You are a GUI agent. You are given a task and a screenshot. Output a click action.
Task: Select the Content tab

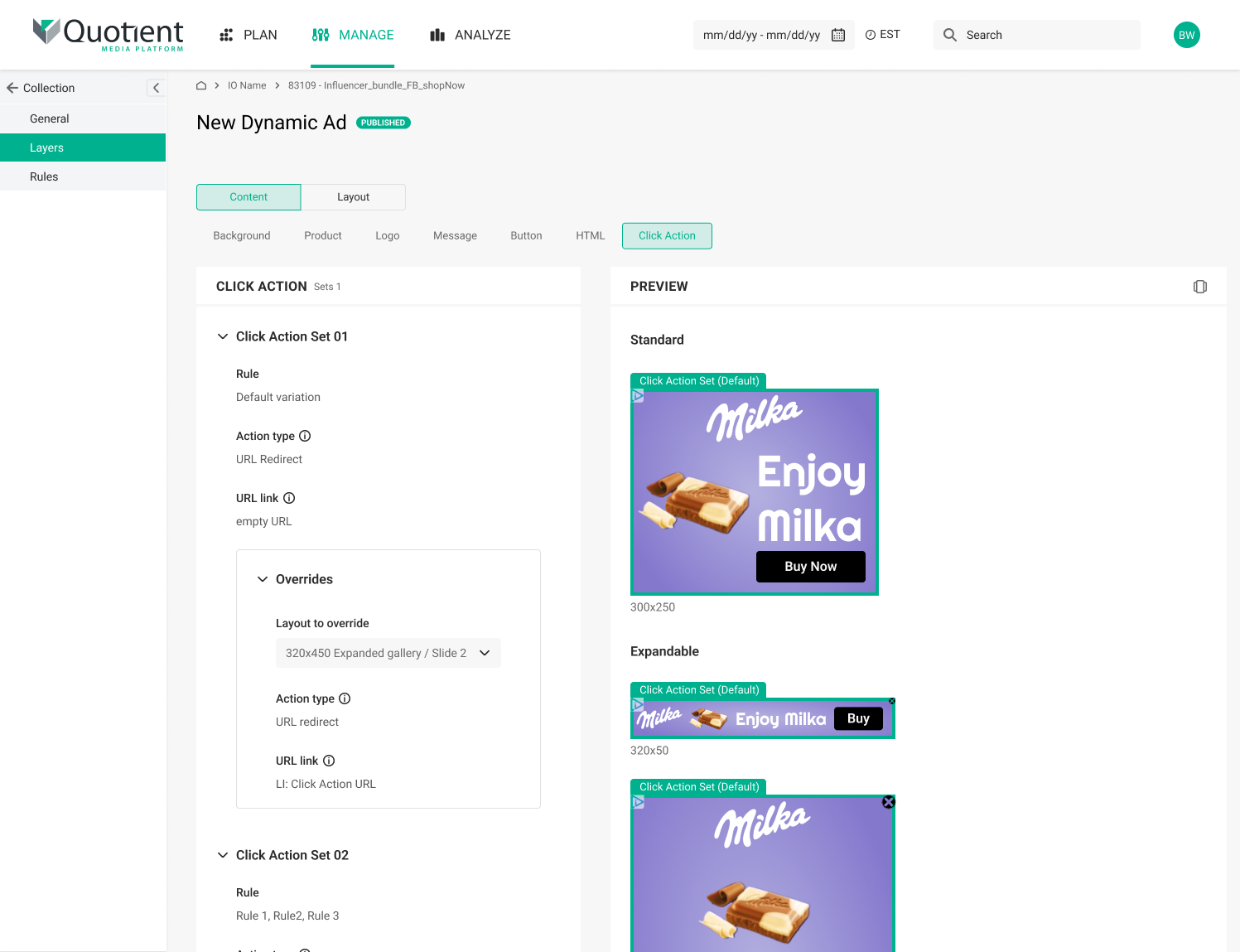tap(248, 197)
